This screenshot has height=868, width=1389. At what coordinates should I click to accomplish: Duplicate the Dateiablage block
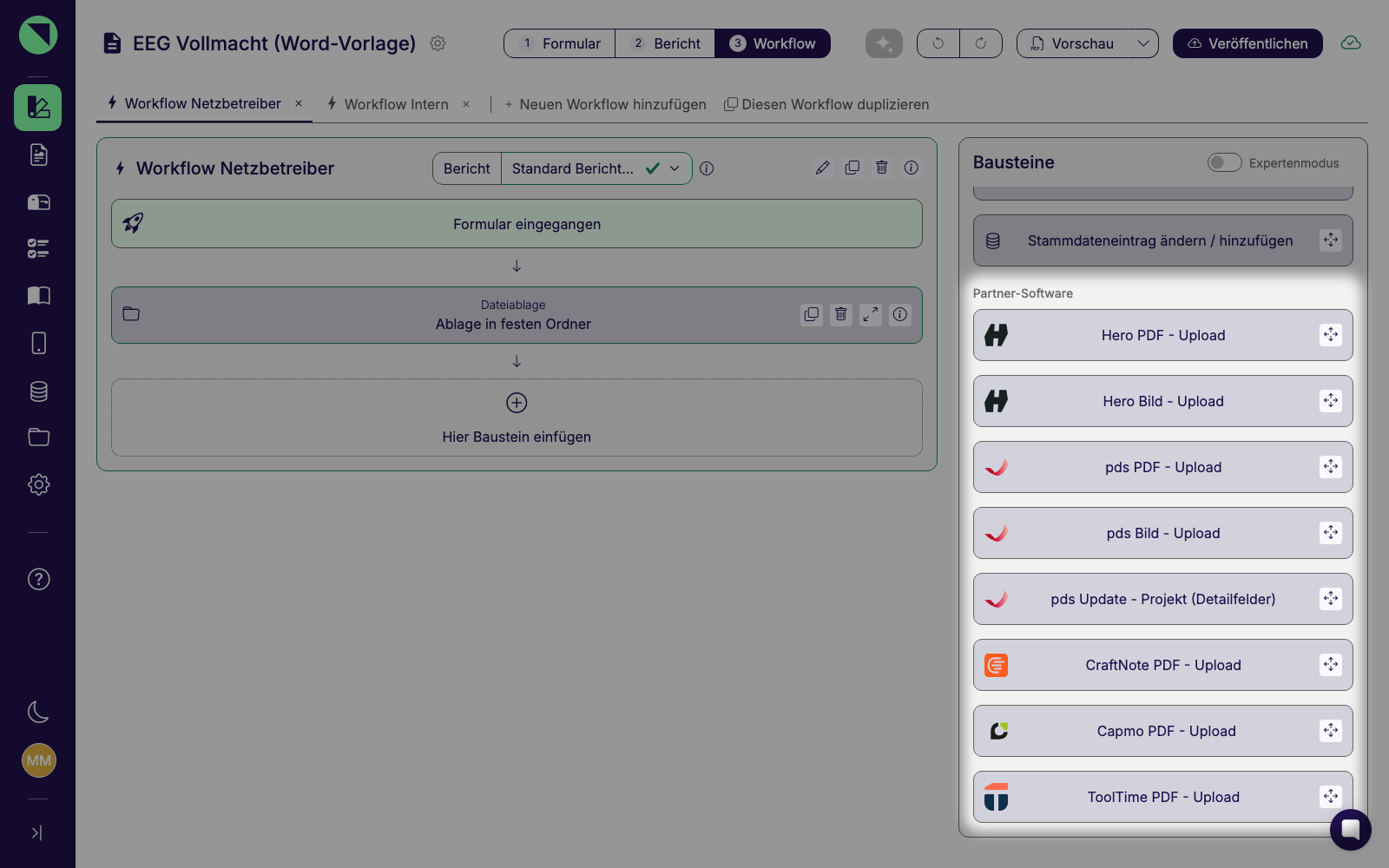coord(812,314)
